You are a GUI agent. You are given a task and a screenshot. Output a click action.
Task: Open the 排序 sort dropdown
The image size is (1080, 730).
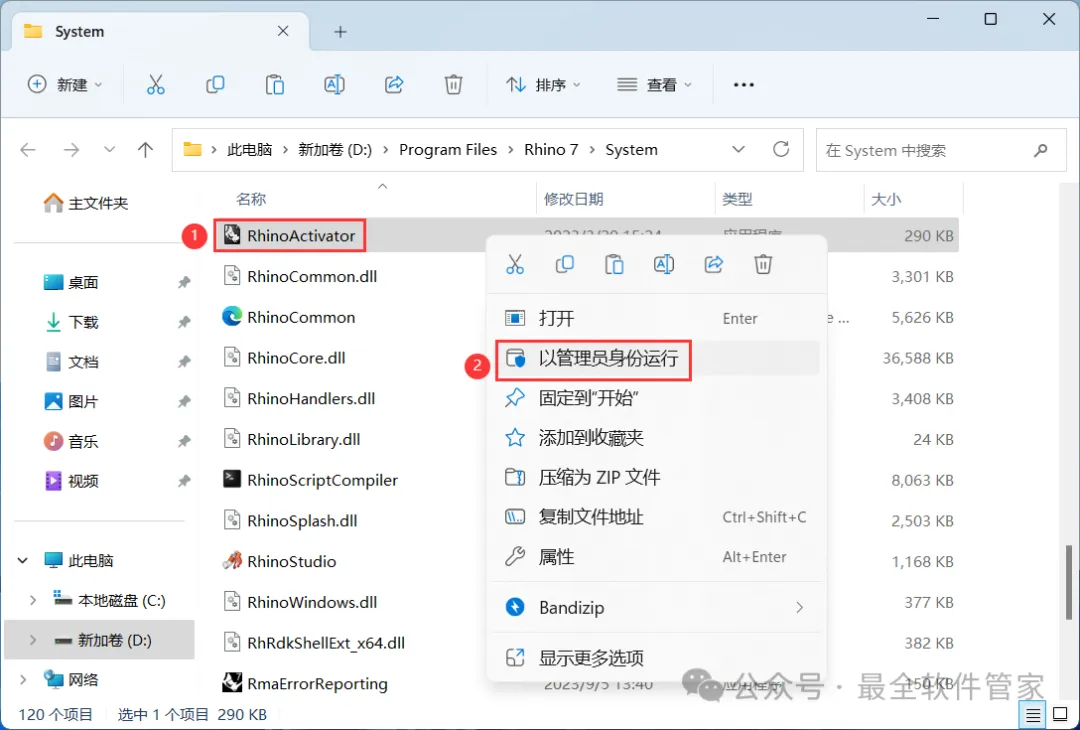[543, 85]
